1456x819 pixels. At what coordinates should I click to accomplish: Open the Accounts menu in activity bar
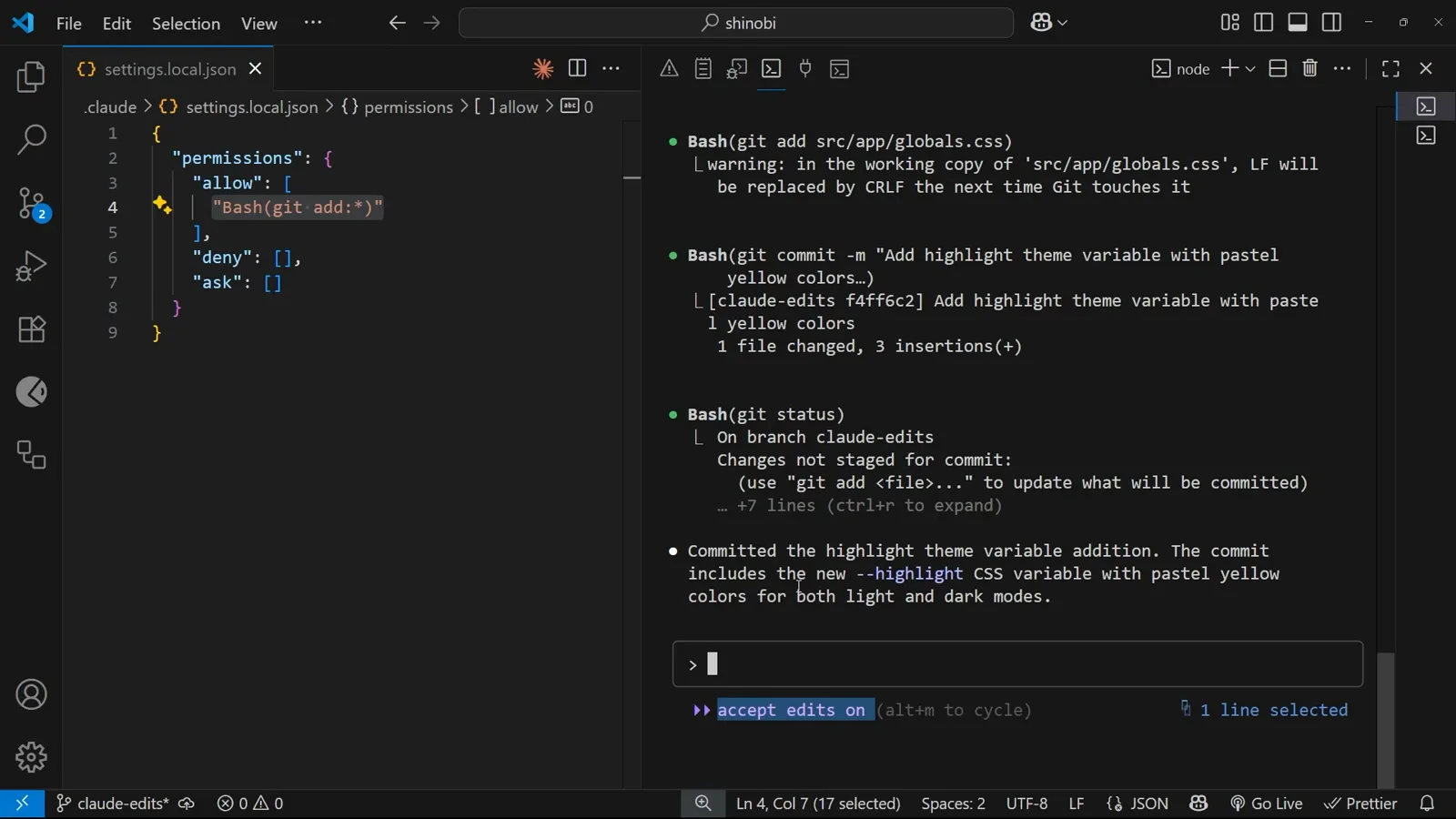coord(31,695)
